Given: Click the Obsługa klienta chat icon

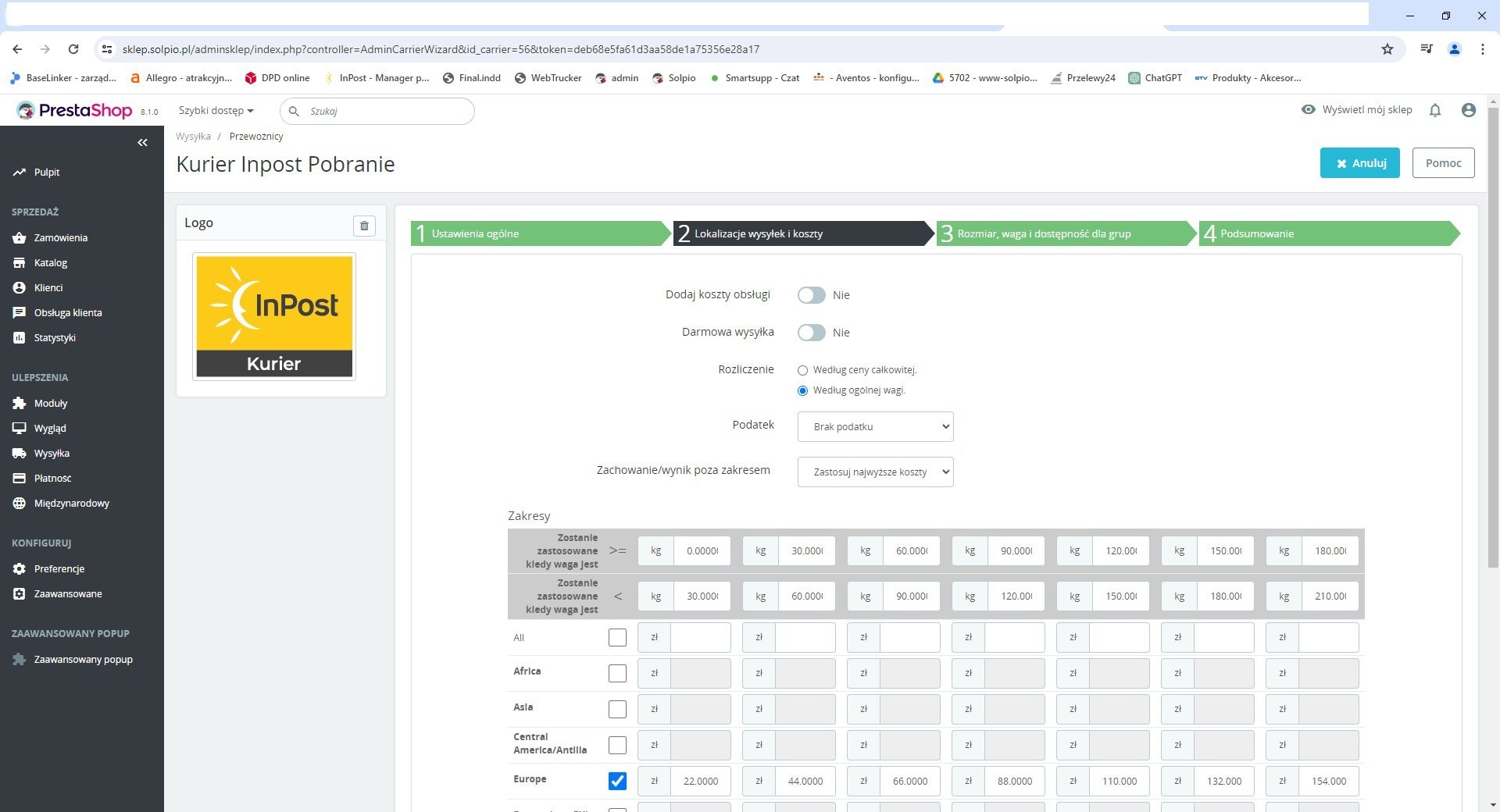Looking at the screenshot, I should pyautogui.click(x=20, y=312).
